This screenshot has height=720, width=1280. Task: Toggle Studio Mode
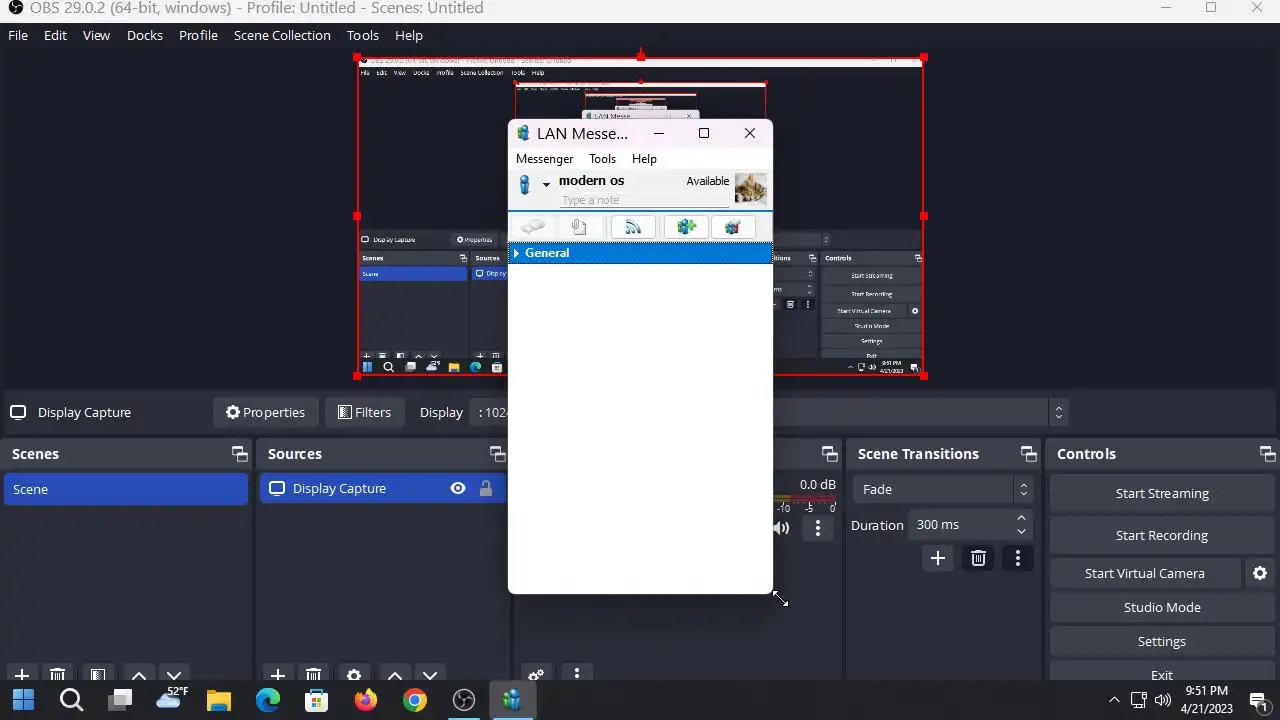tap(1162, 607)
